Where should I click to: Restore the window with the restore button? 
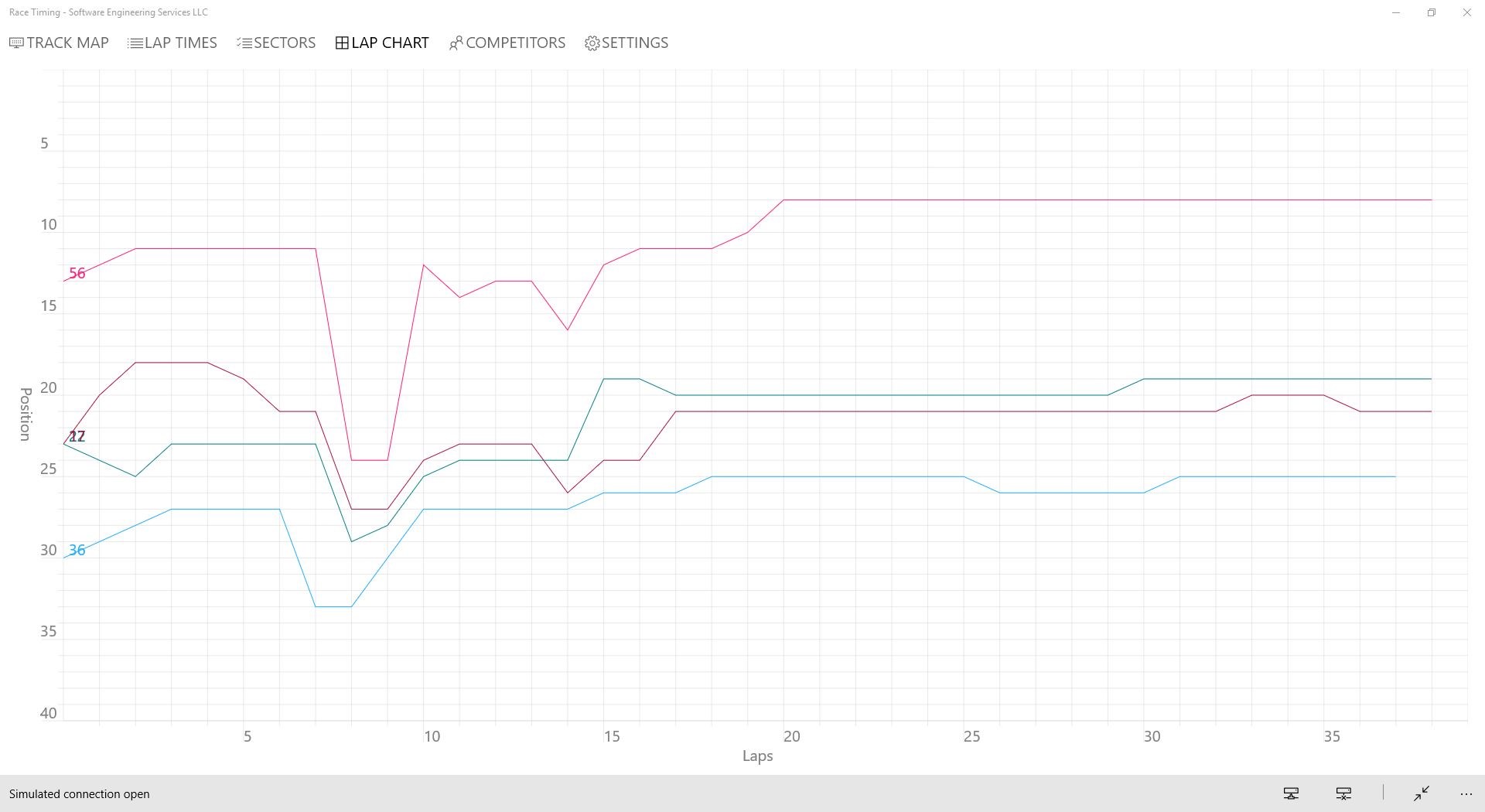point(1432,12)
